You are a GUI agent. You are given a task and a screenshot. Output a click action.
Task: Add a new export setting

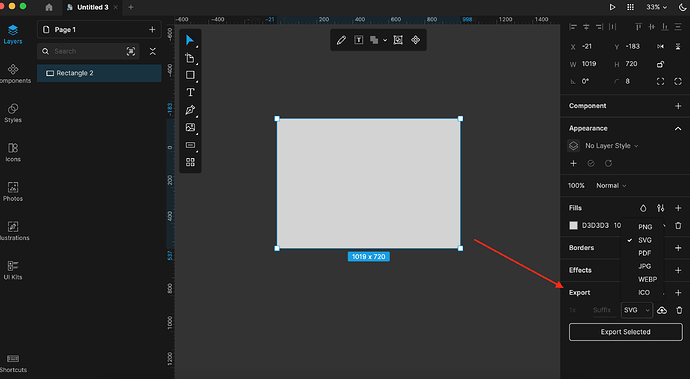(678, 293)
